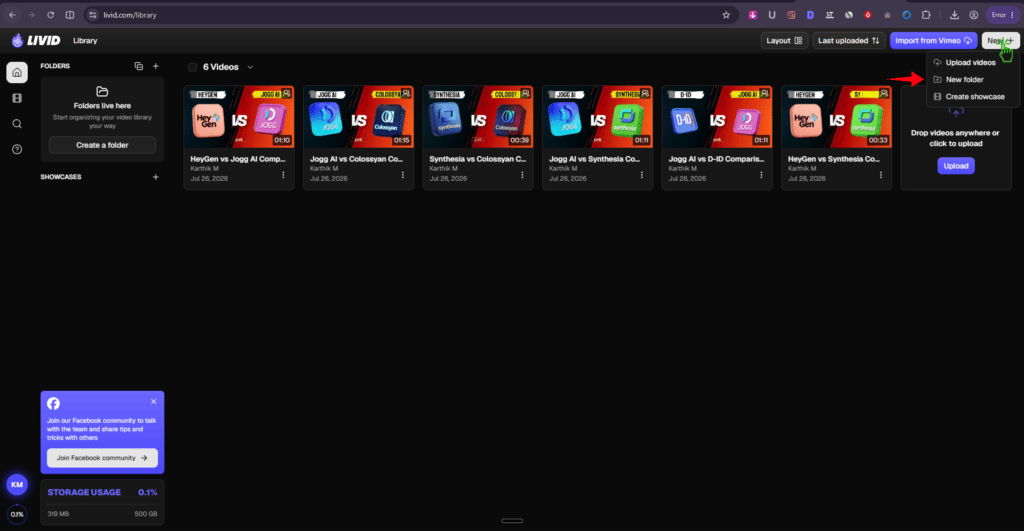Click the STORAGE USAGE panel

102,502
